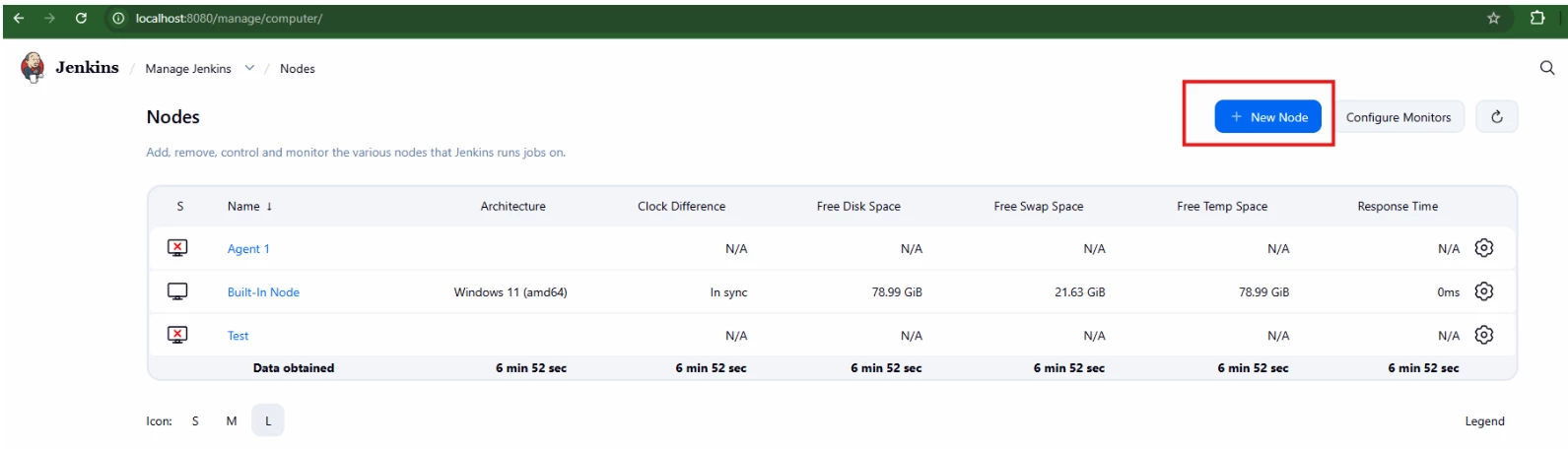Click the refresh status circular-arrow button

pos(1496,117)
